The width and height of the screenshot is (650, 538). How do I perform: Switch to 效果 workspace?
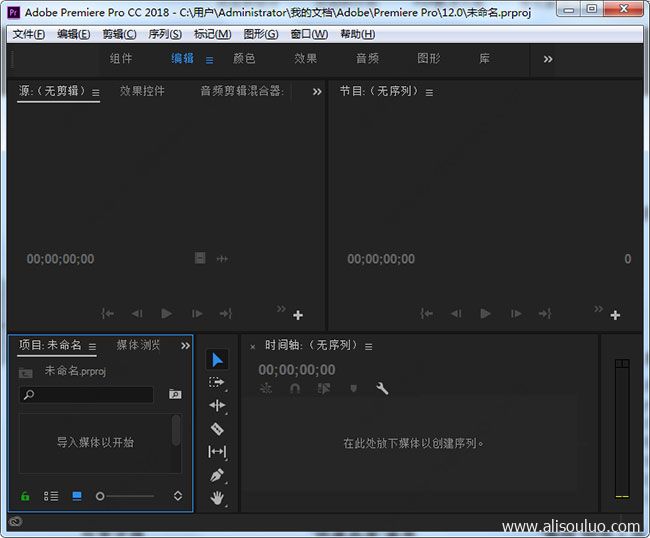click(x=306, y=58)
